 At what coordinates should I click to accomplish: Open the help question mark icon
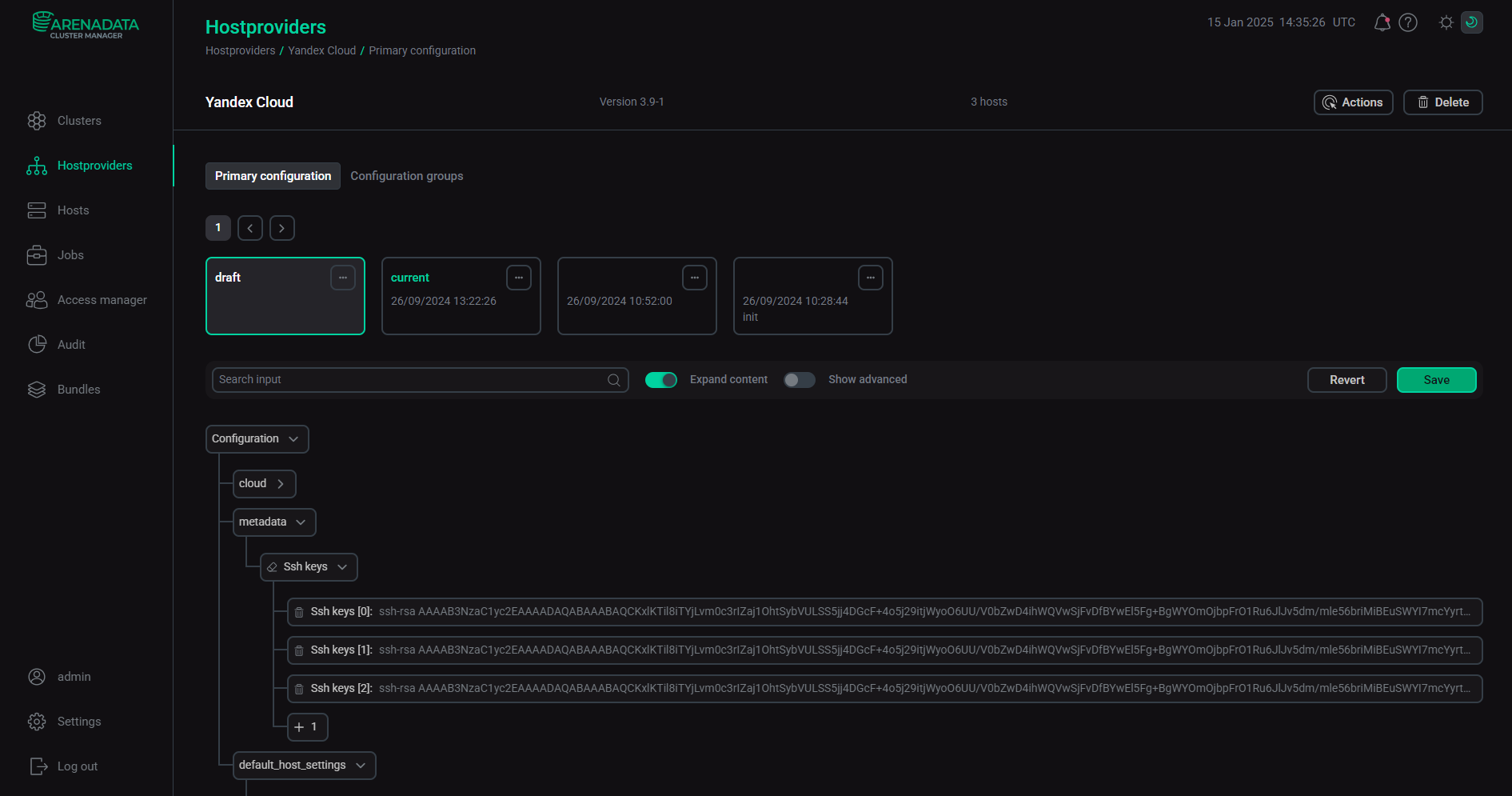1408,22
